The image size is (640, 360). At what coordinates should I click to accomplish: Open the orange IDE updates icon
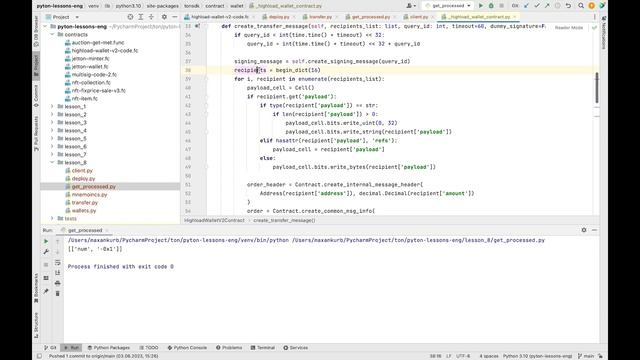point(591,6)
